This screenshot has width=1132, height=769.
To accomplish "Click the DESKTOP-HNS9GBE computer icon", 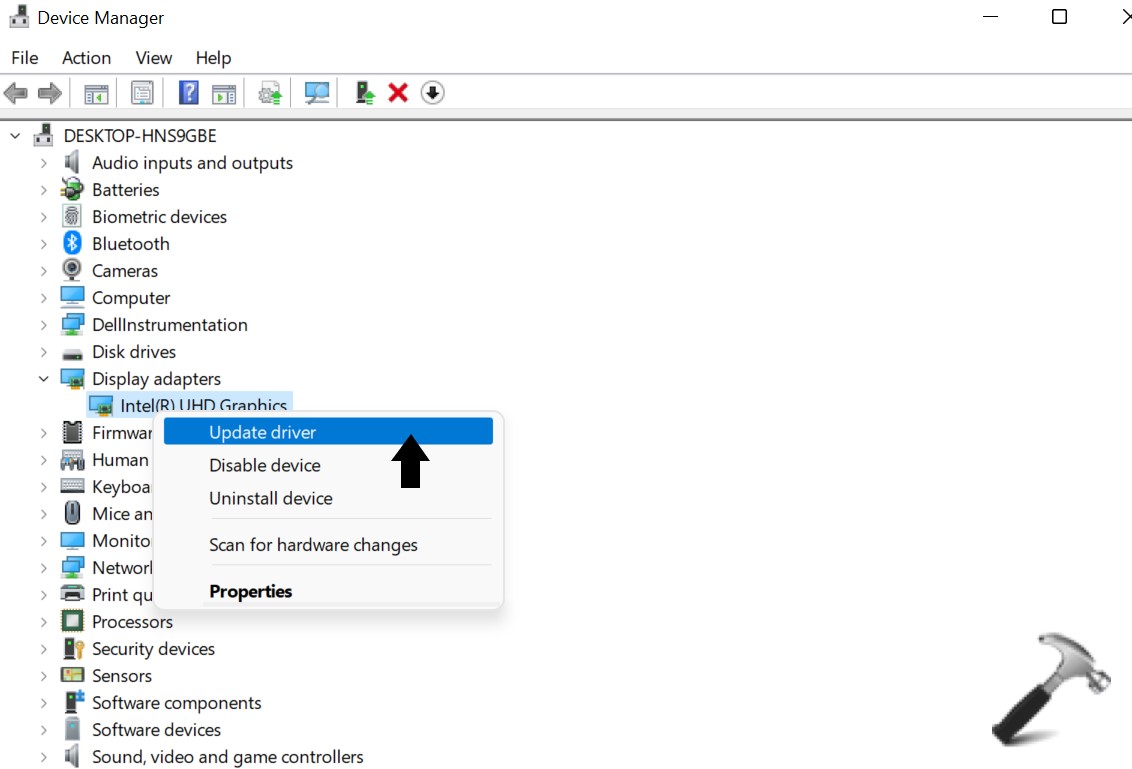I will point(44,135).
